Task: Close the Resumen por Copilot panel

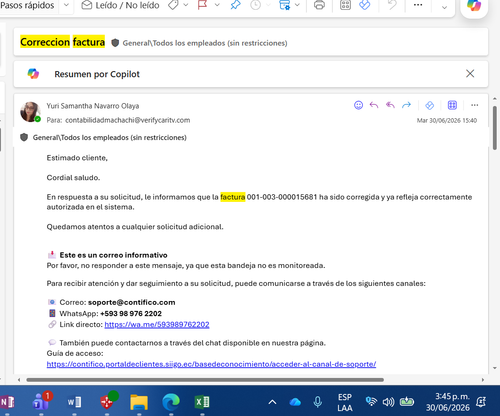Action: (x=470, y=74)
